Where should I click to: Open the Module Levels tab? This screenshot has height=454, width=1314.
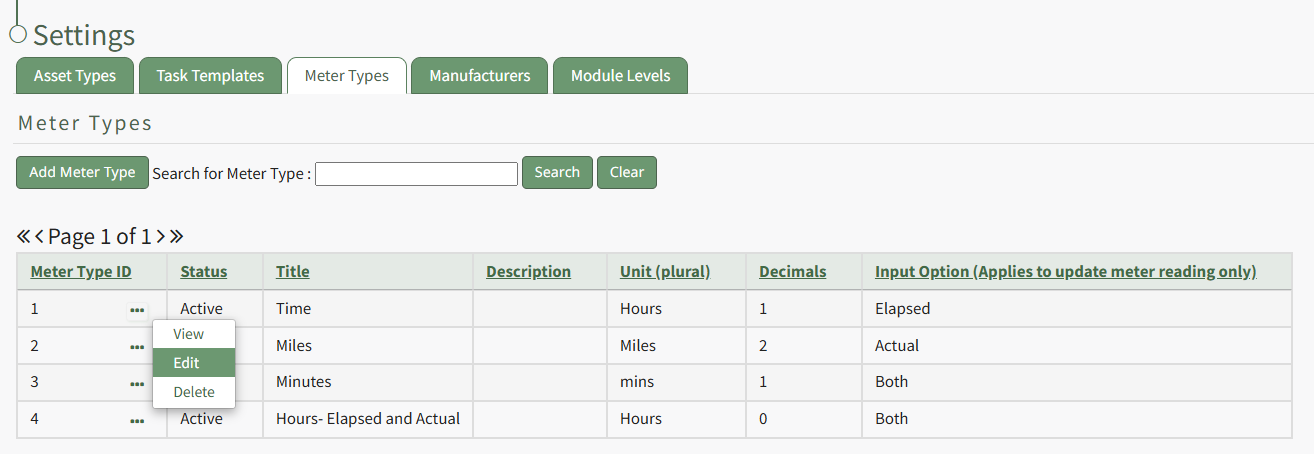click(620, 76)
